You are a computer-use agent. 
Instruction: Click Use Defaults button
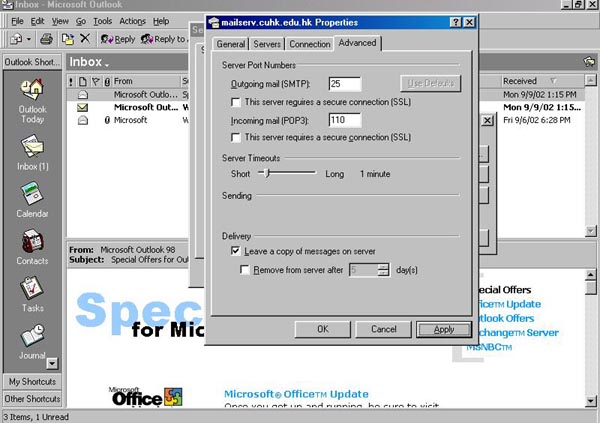[x=430, y=83]
